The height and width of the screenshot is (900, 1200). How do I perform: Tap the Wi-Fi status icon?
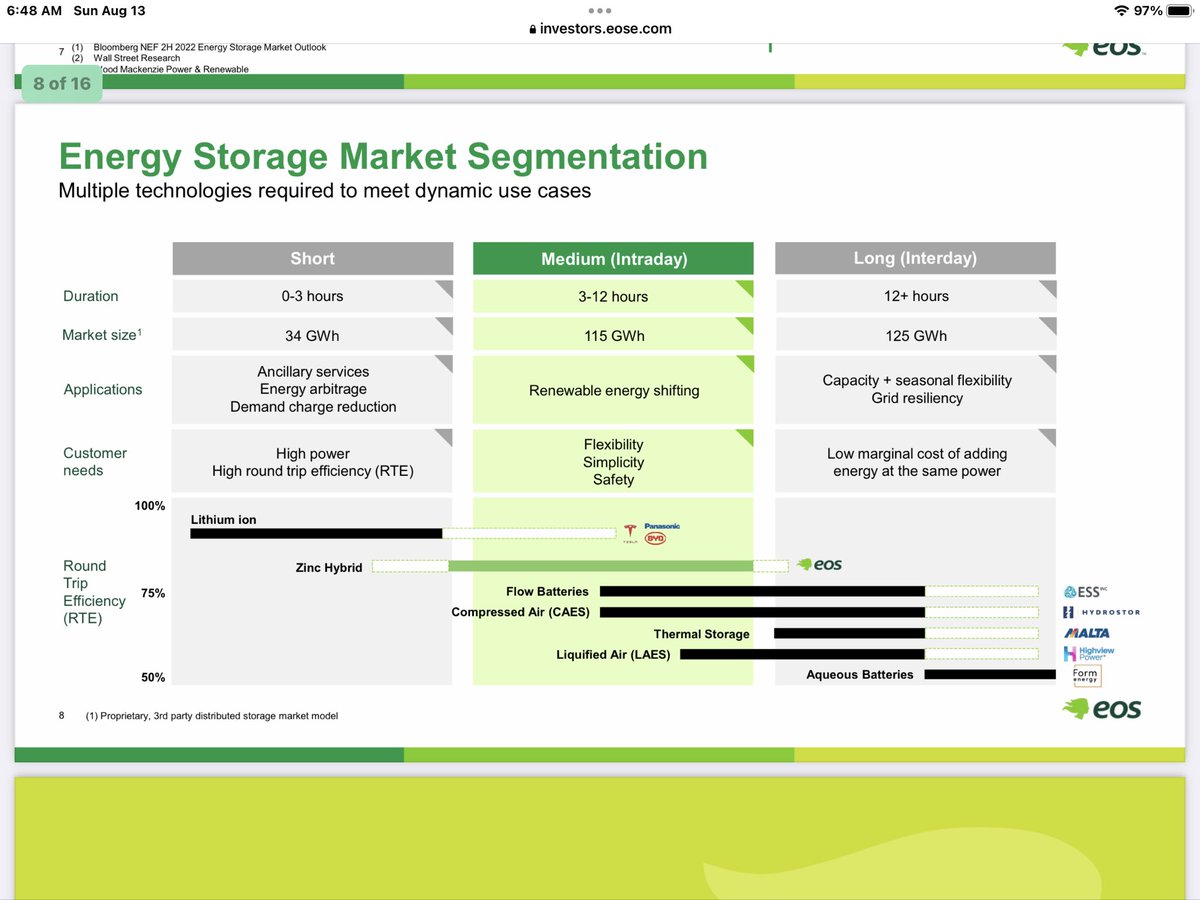click(x=1122, y=11)
